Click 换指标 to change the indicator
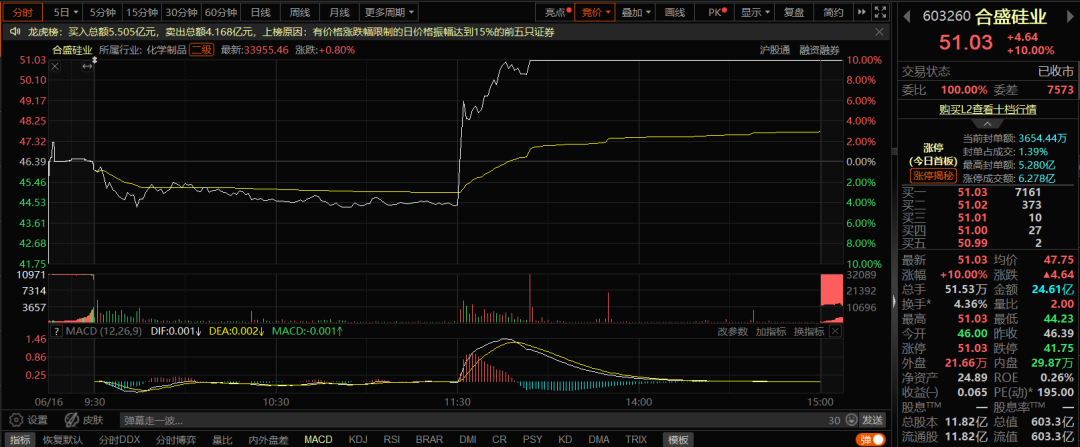The image size is (1080, 447). pyautogui.click(x=809, y=331)
